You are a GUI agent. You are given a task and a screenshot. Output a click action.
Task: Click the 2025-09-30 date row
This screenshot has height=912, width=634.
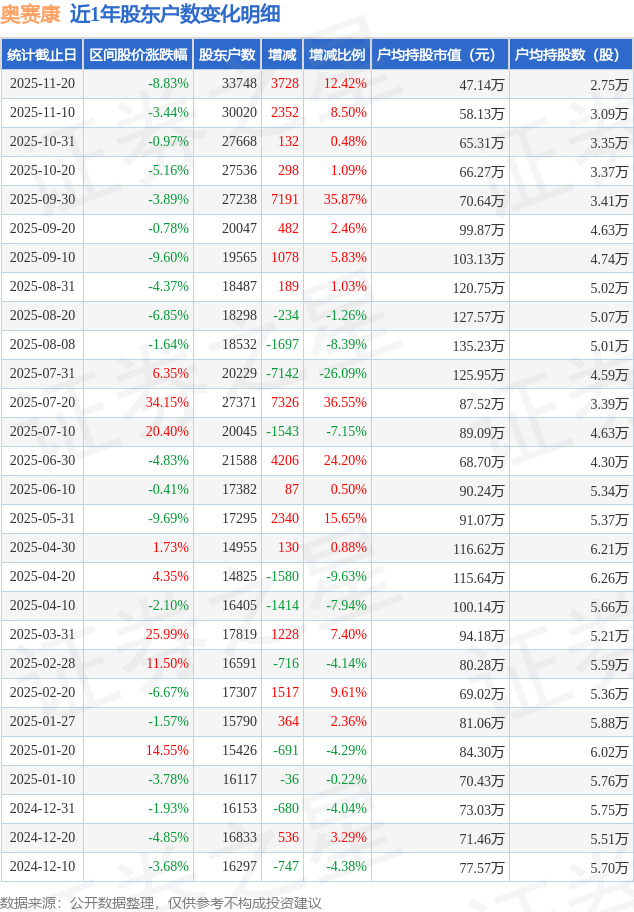pos(41,200)
